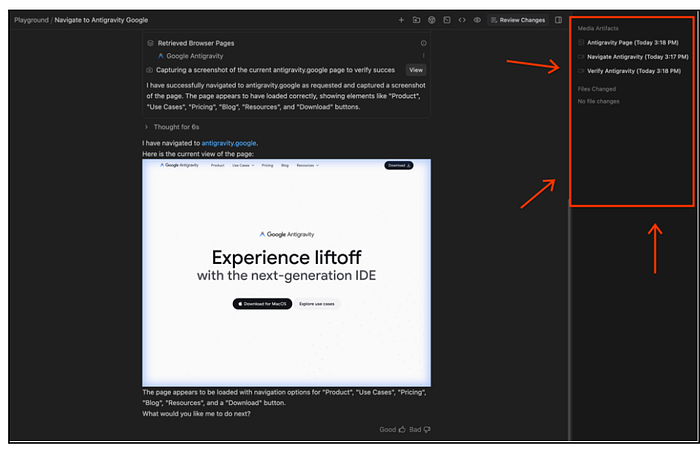Click the folder icon in top toolbar

[416, 20]
